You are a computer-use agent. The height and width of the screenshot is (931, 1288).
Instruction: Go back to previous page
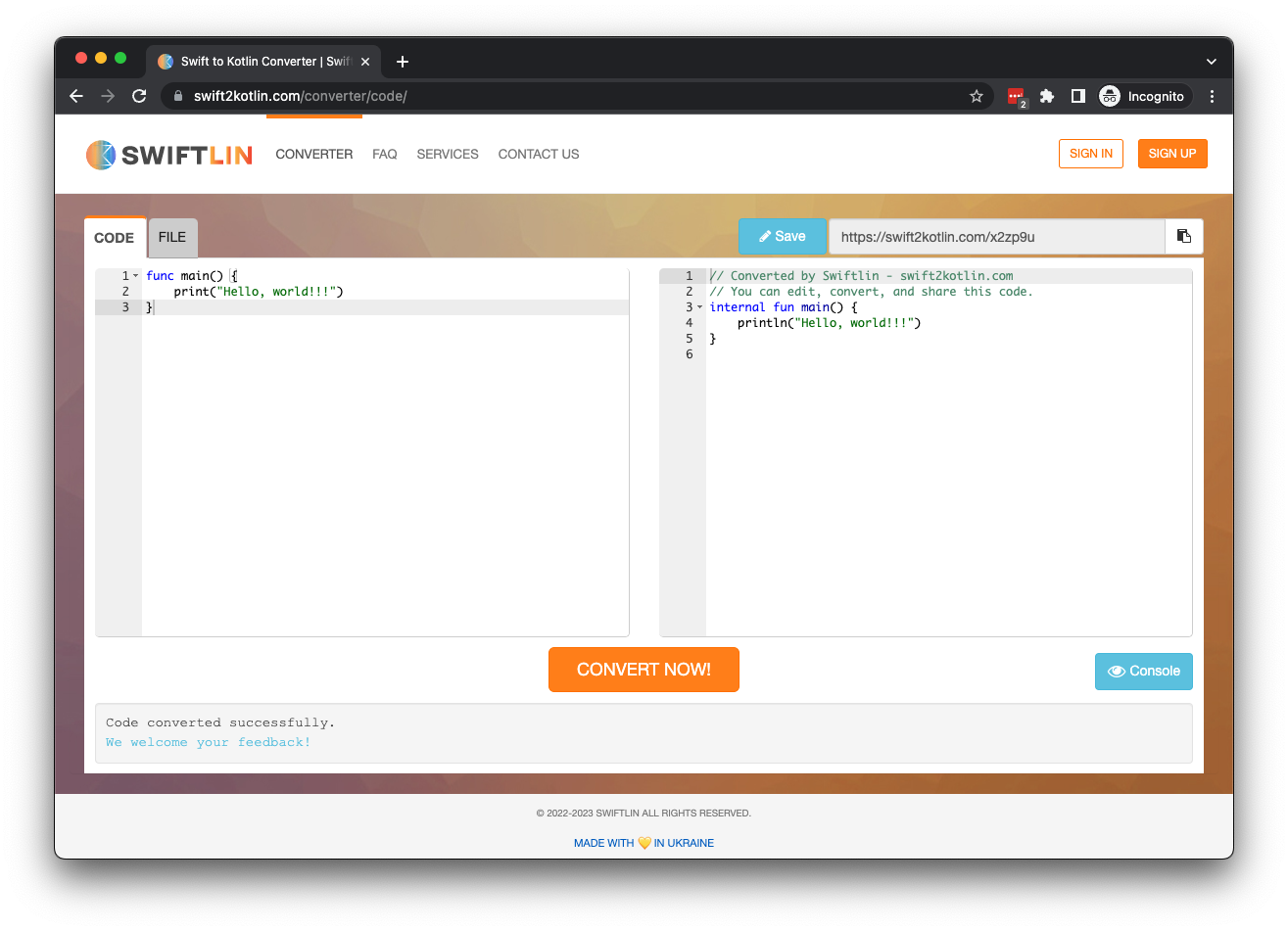pos(76,96)
